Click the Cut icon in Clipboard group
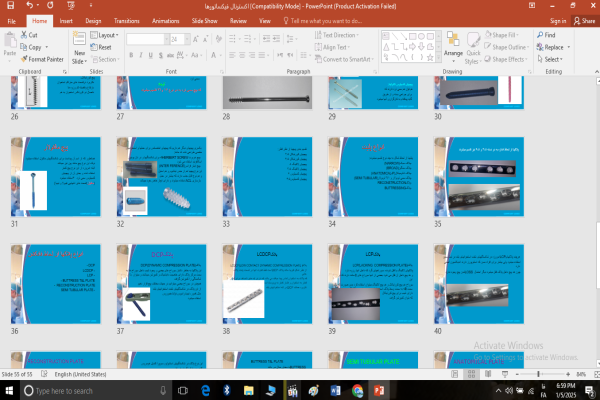 tap(22, 35)
